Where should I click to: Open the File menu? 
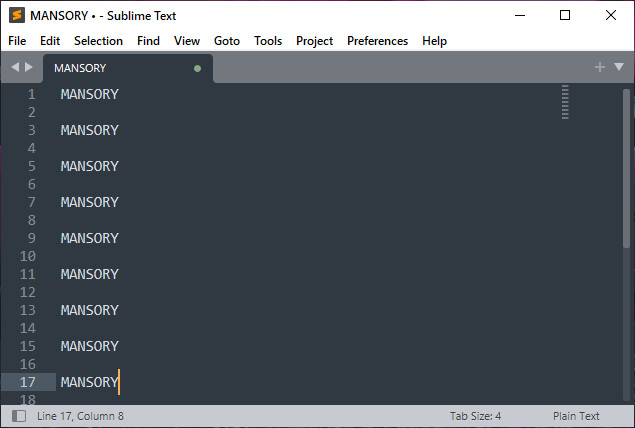17,41
